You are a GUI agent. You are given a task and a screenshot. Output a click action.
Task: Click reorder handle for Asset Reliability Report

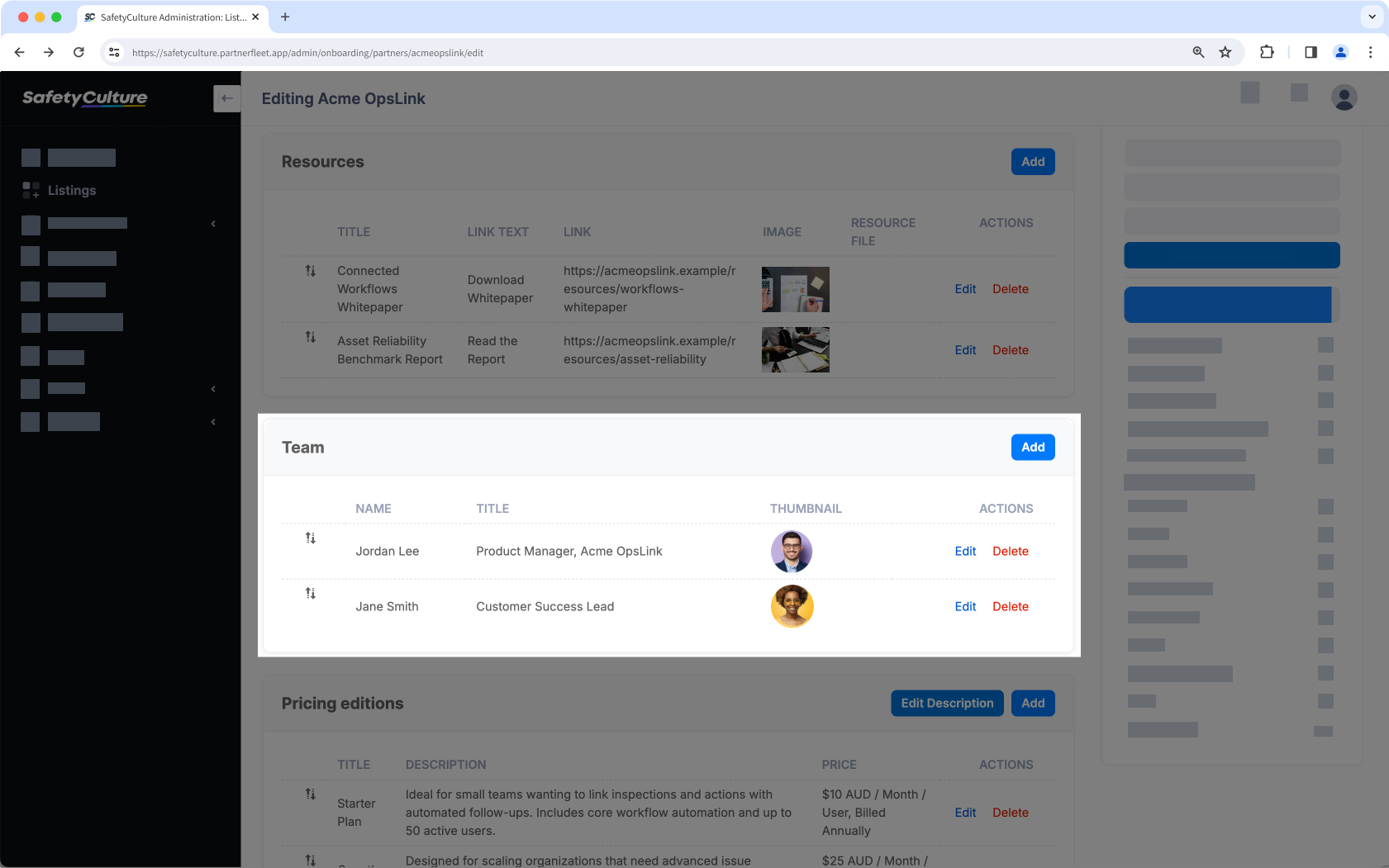pos(311,336)
